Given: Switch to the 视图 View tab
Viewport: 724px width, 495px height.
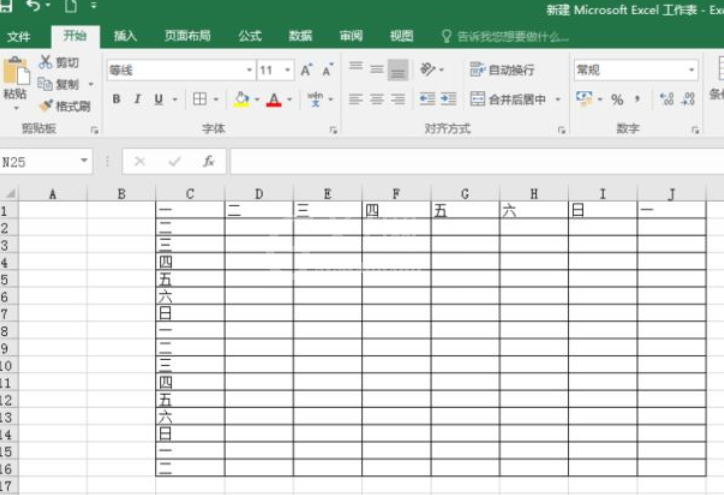Looking at the screenshot, I should click(401, 36).
